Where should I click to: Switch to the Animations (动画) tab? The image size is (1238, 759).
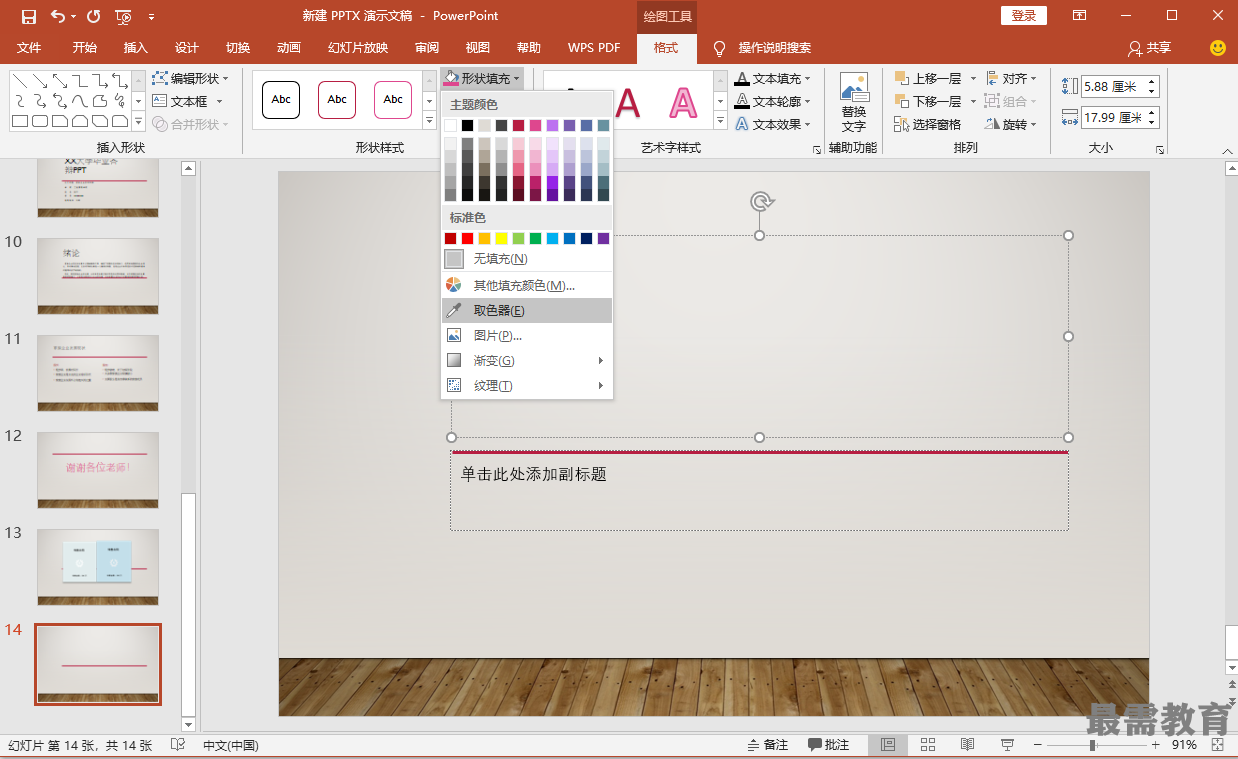[x=289, y=48]
